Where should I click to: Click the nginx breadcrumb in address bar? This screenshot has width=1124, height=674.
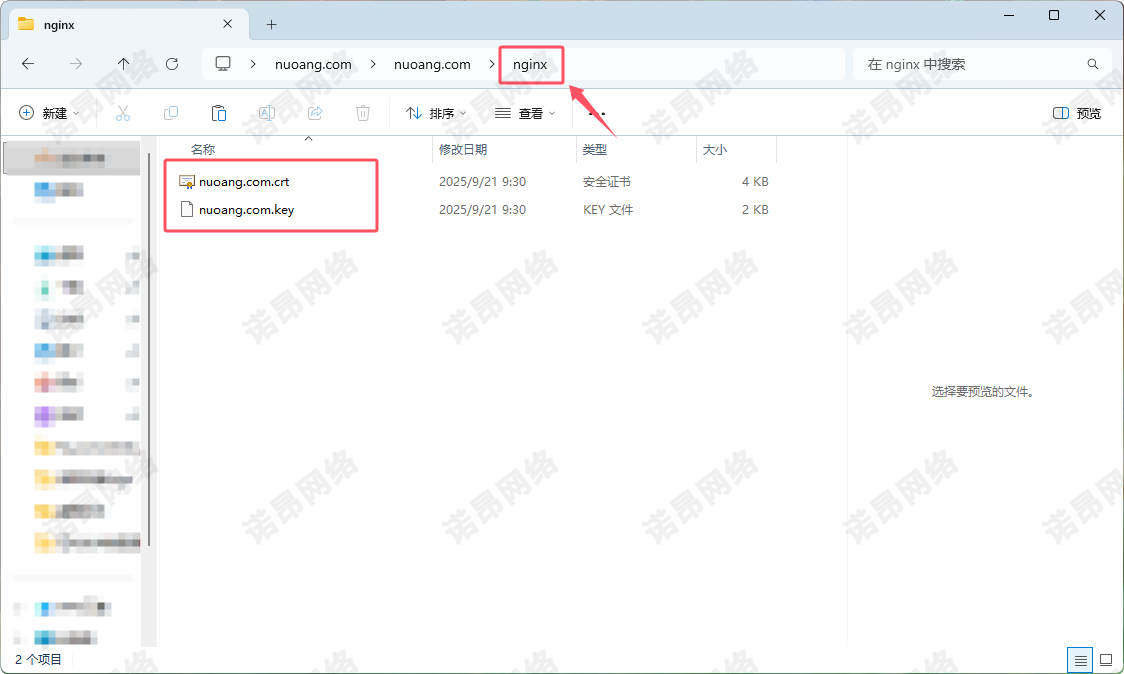point(530,64)
